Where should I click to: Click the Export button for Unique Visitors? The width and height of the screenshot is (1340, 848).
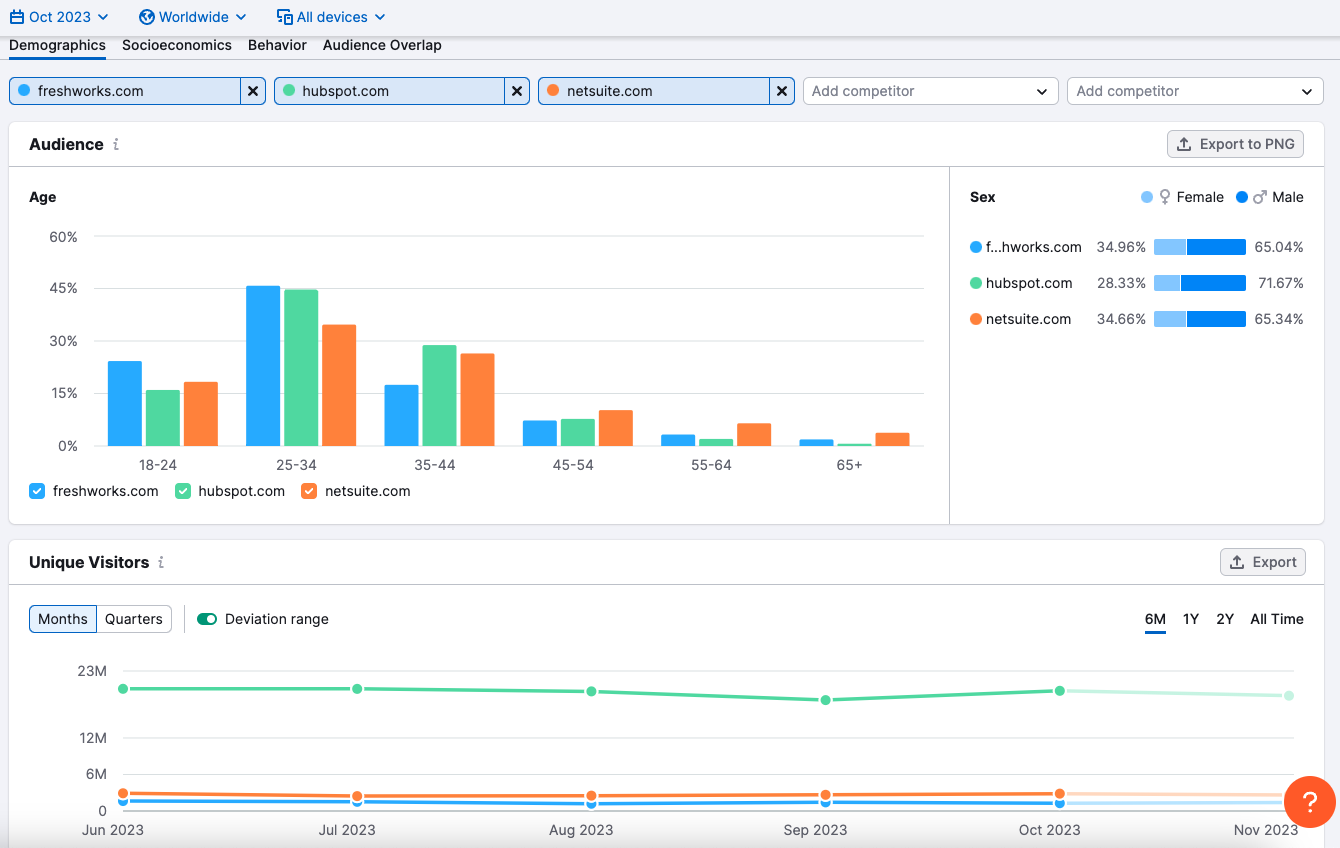(x=1263, y=562)
